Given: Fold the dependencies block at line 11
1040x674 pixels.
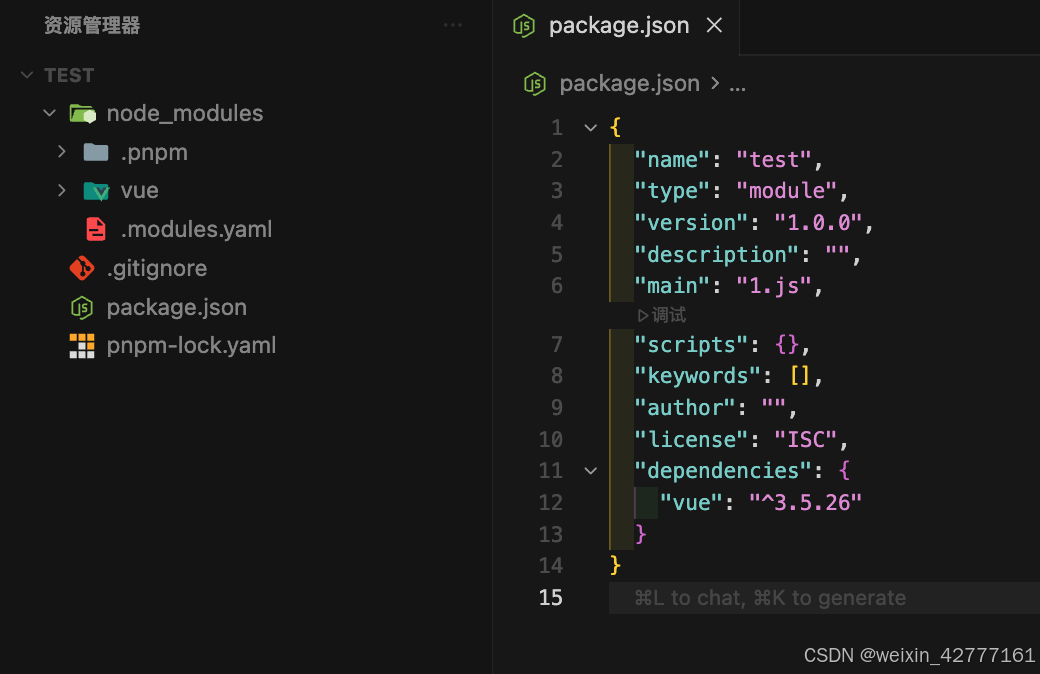Looking at the screenshot, I should click(590, 471).
